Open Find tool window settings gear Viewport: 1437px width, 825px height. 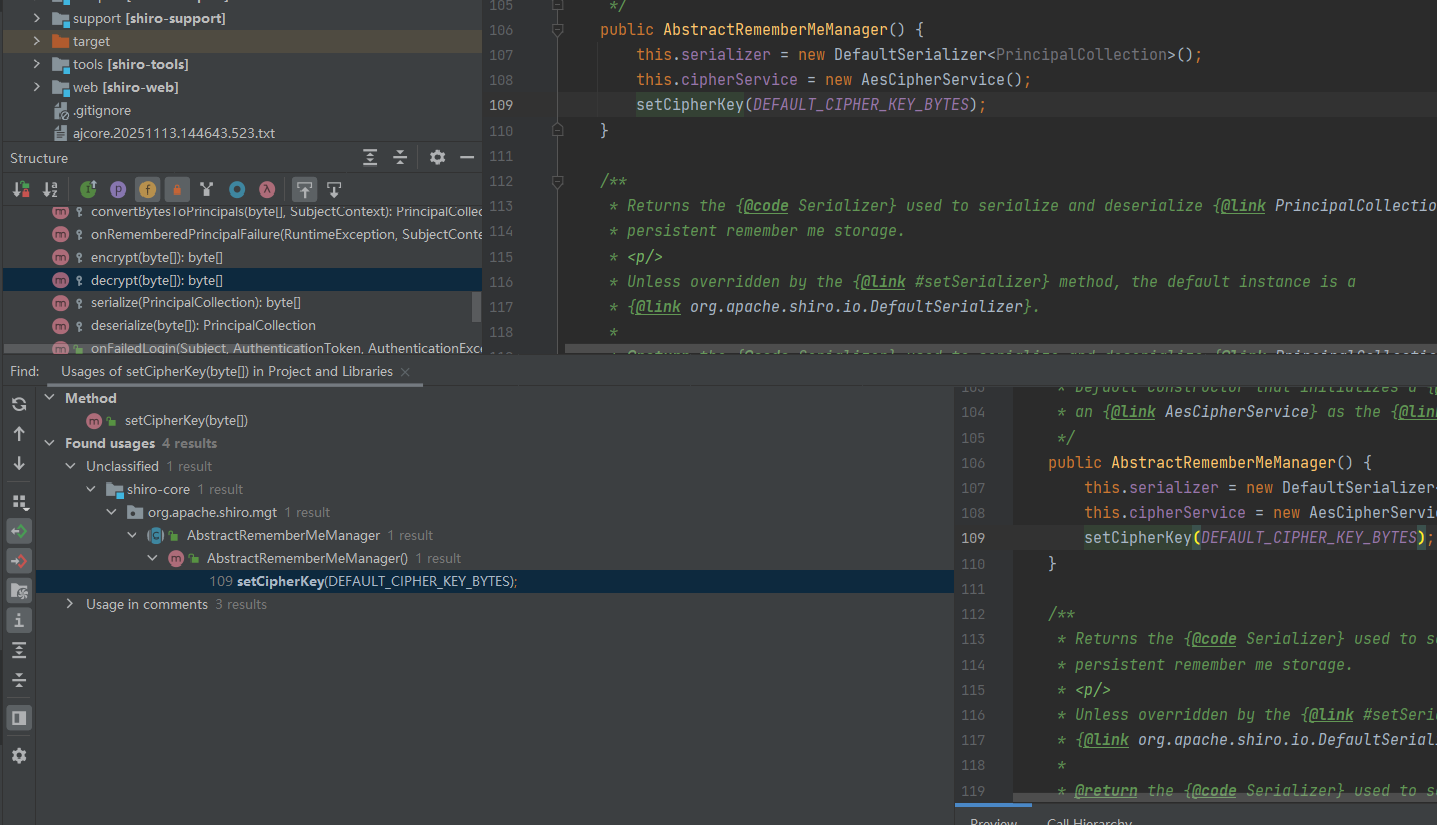tap(19, 756)
